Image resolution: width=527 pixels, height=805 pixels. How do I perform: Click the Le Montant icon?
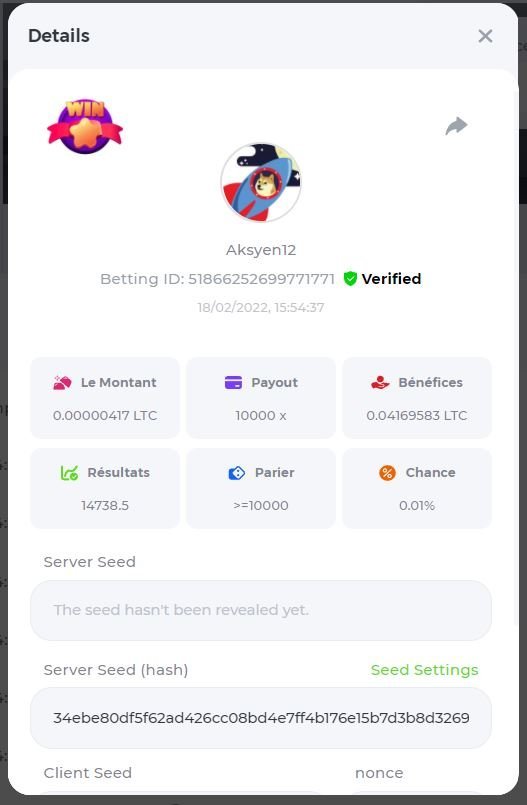62,382
